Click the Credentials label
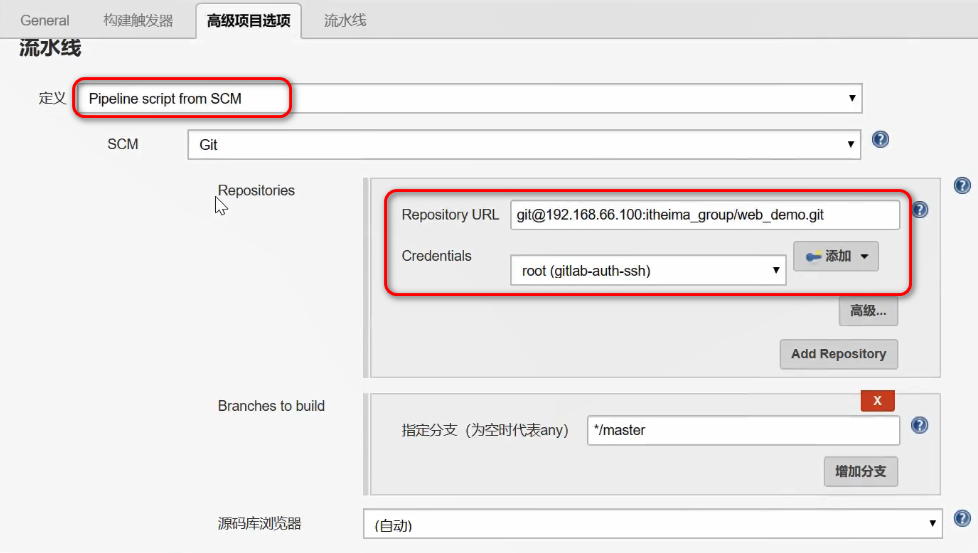This screenshot has width=978, height=553. (437, 256)
